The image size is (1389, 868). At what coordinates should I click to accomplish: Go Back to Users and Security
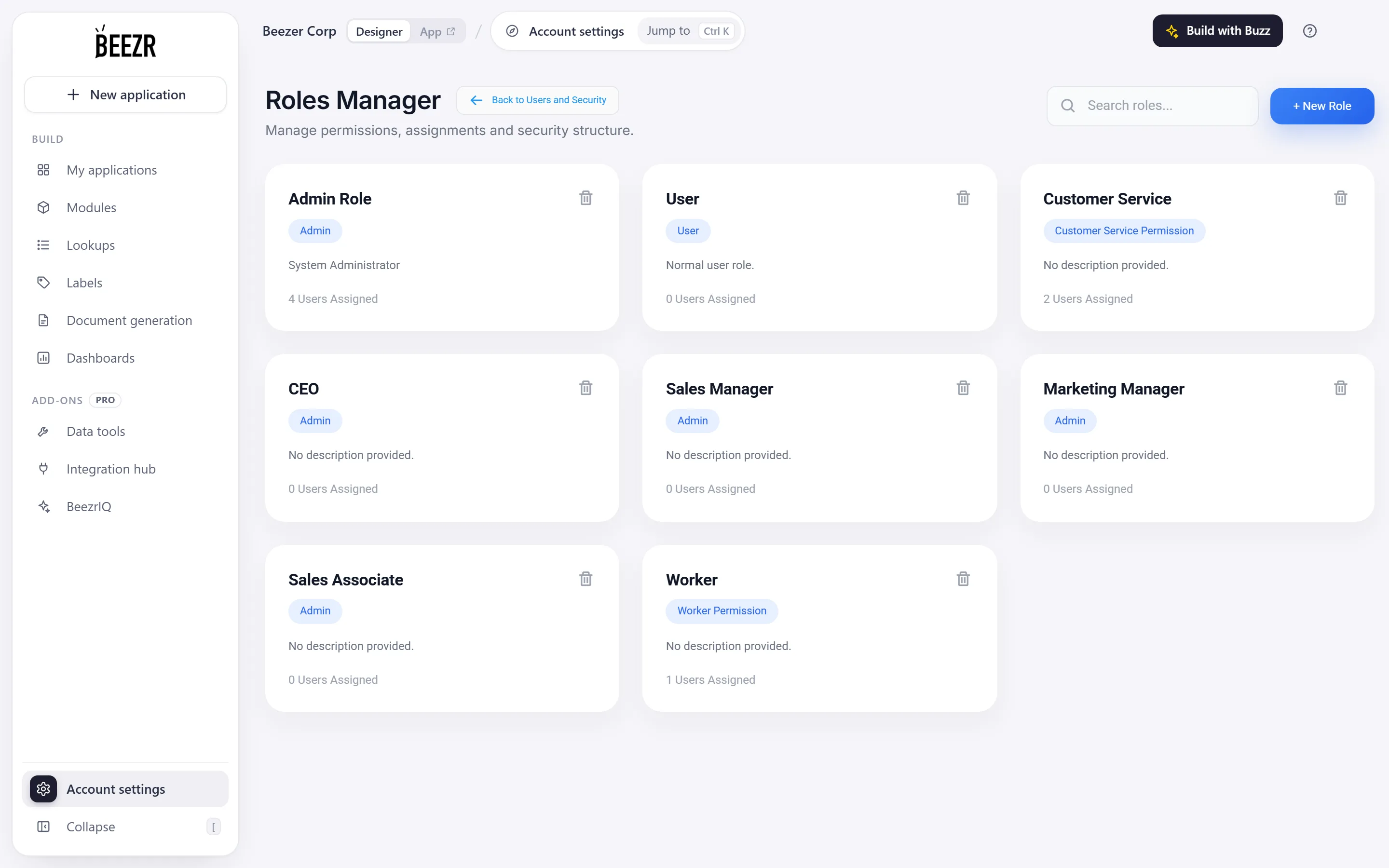pyautogui.click(x=537, y=100)
